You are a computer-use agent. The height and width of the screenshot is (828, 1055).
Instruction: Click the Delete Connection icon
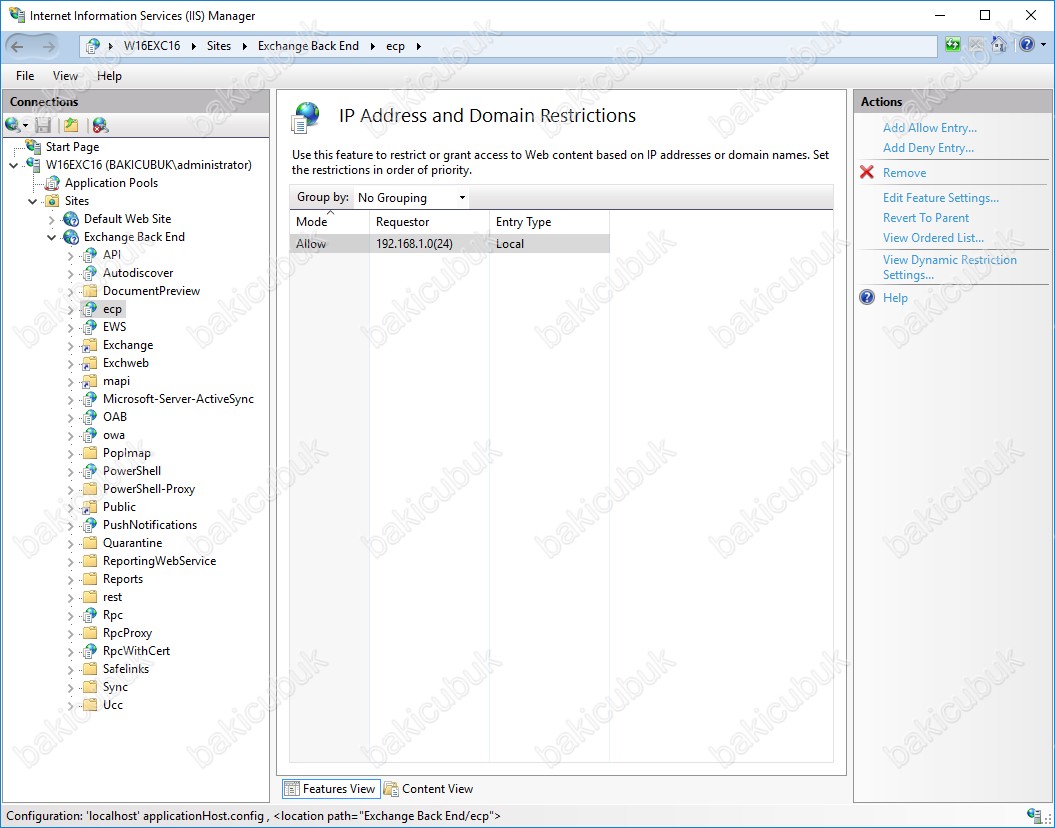(100, 125)
